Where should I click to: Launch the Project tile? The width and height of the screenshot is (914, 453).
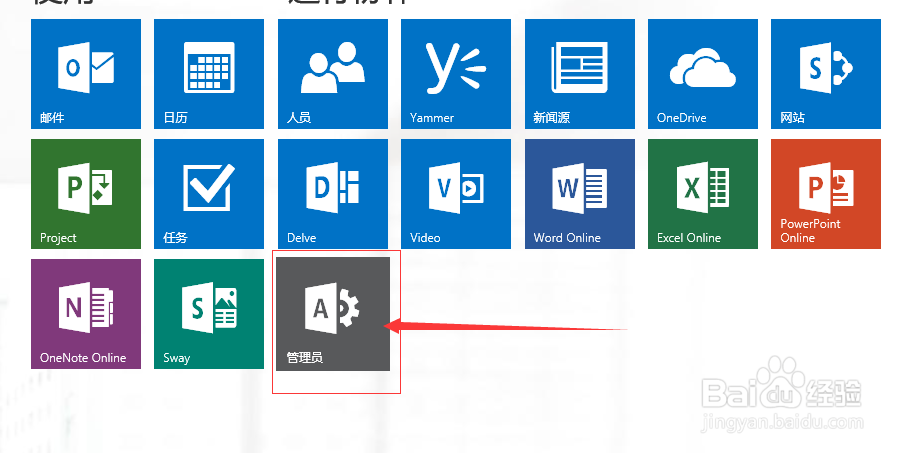click(x=86, y=194)
